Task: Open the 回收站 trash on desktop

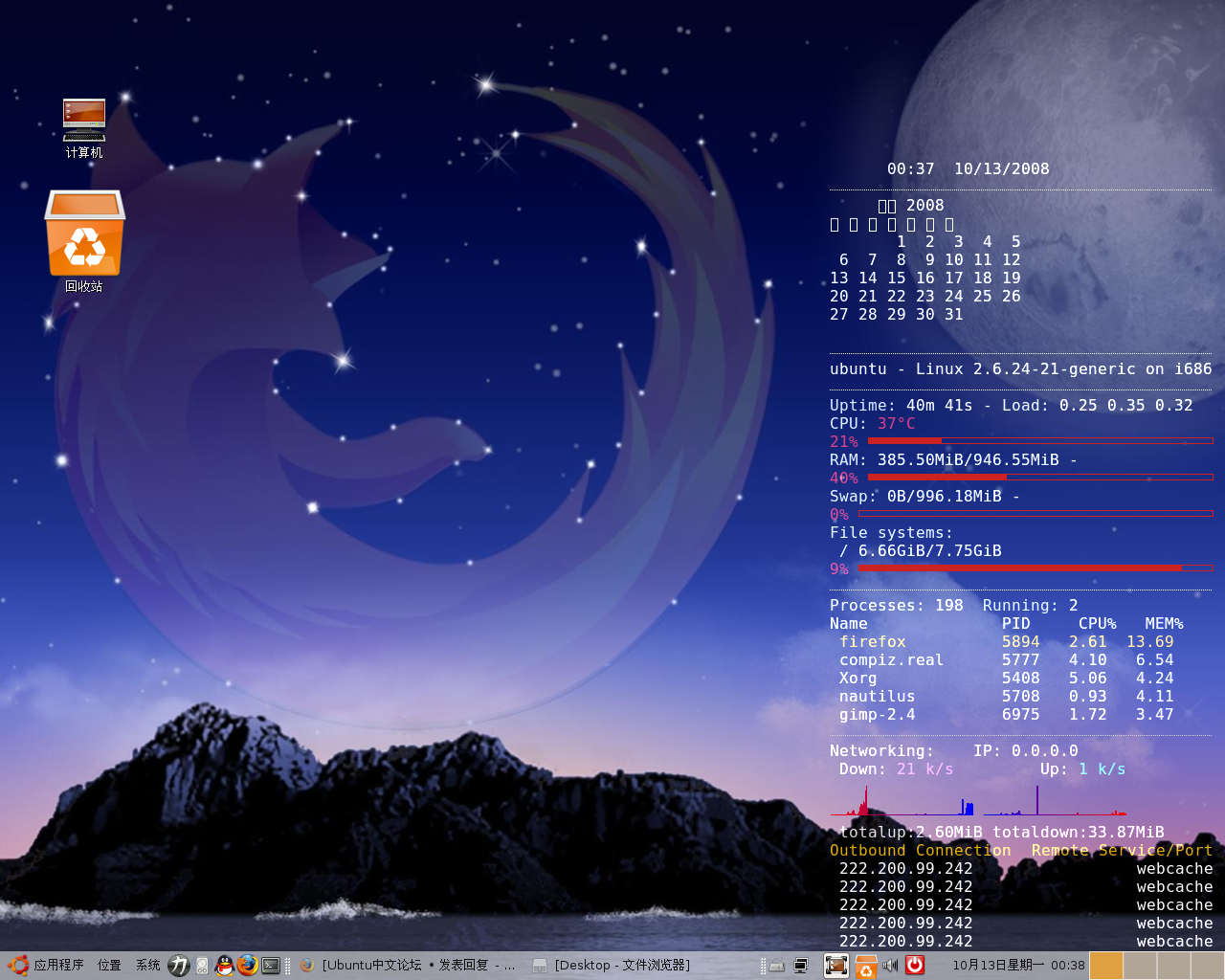Action: [x=84, y=241]
